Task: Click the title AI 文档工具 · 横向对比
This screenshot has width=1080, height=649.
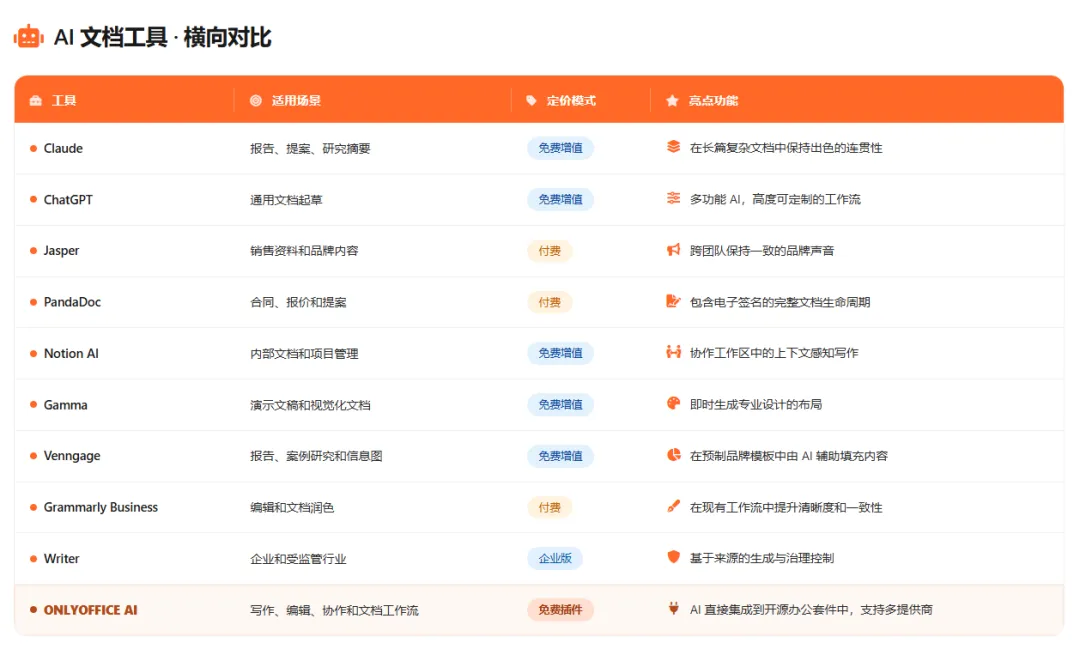Action: tap(162, 37)
